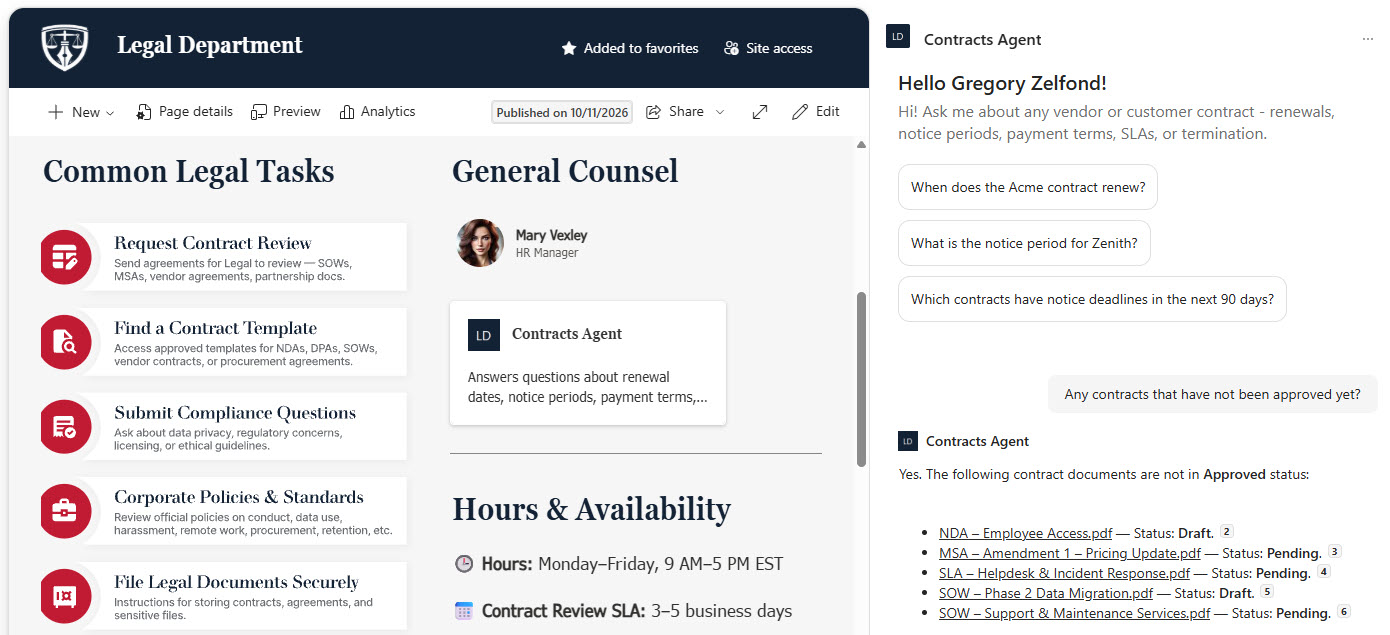Expand the New dropdown chevron
The width and height of the screenshot is (1390, 635).
(110, 113)
